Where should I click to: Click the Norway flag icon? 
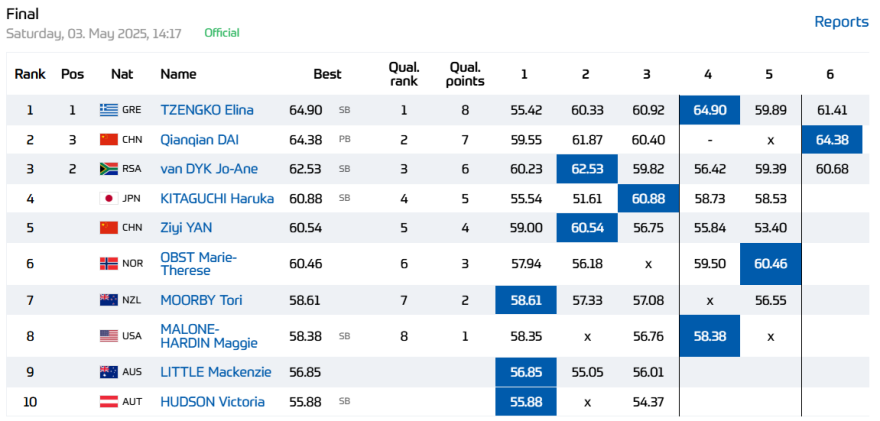click(x=109, y=263)
